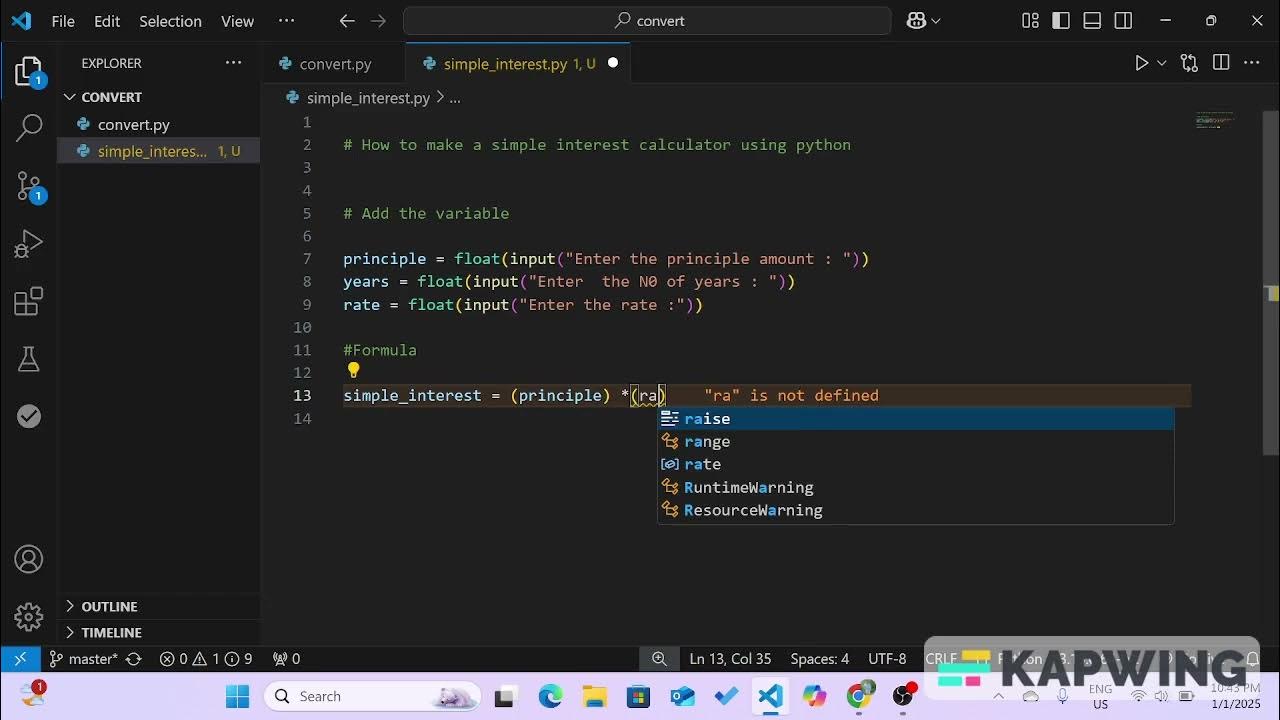Click Ln 13, Col 35 indicator

click(x=730, y=659)
